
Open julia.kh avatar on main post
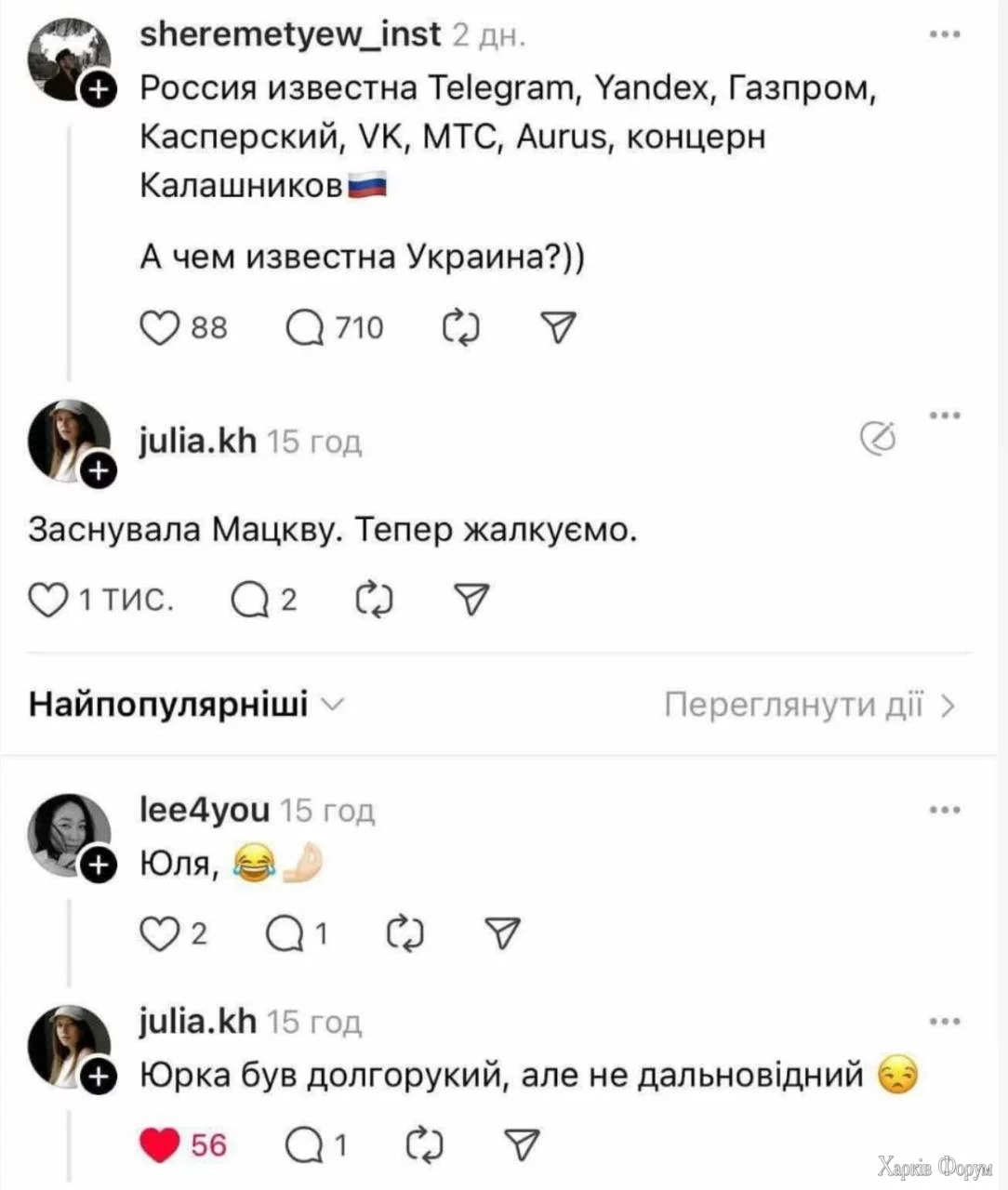[67, 440]
